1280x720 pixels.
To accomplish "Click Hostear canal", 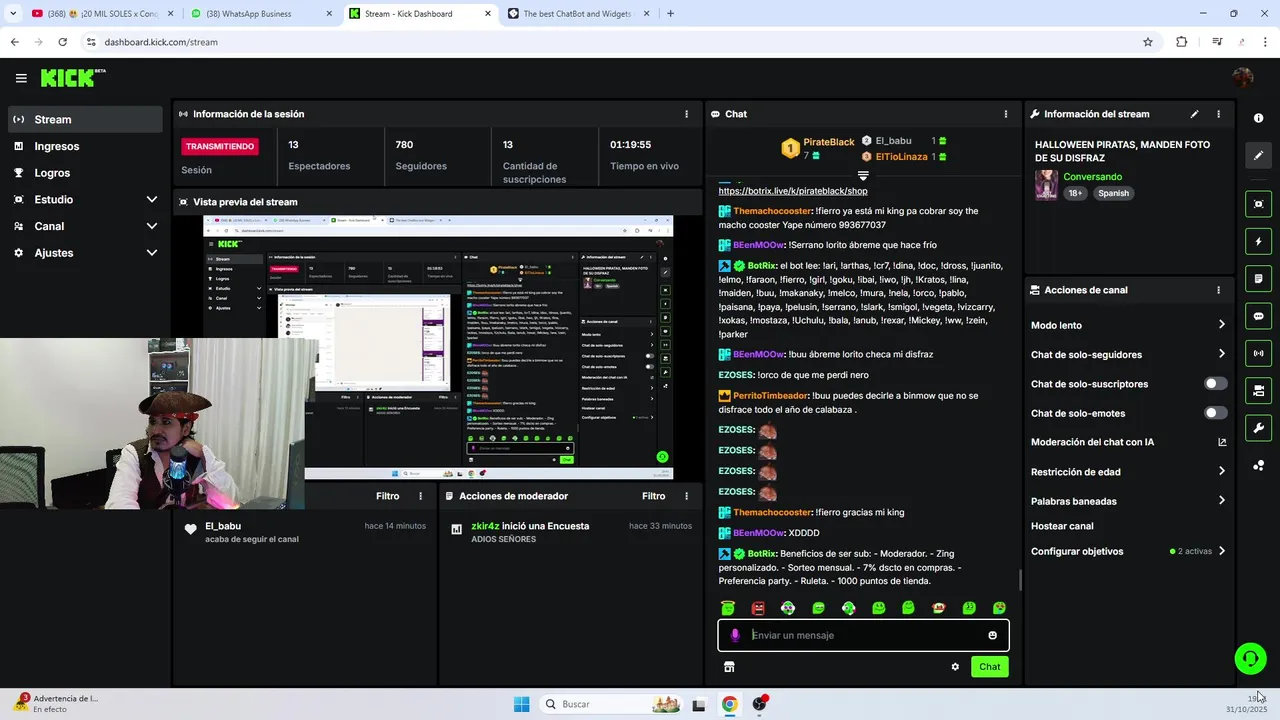I will pos(1062,526).
